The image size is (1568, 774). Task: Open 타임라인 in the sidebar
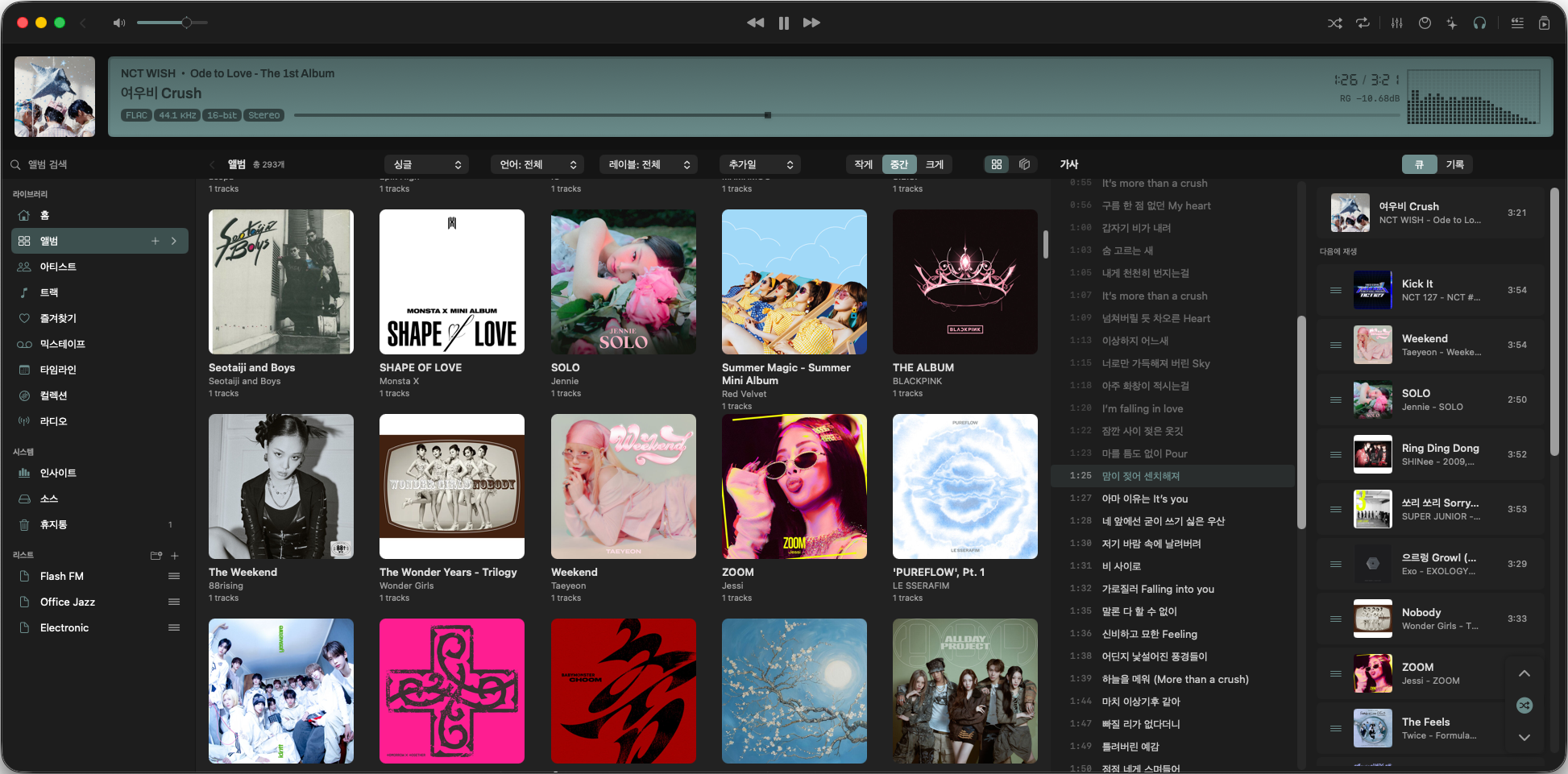[x=100, y=370]
